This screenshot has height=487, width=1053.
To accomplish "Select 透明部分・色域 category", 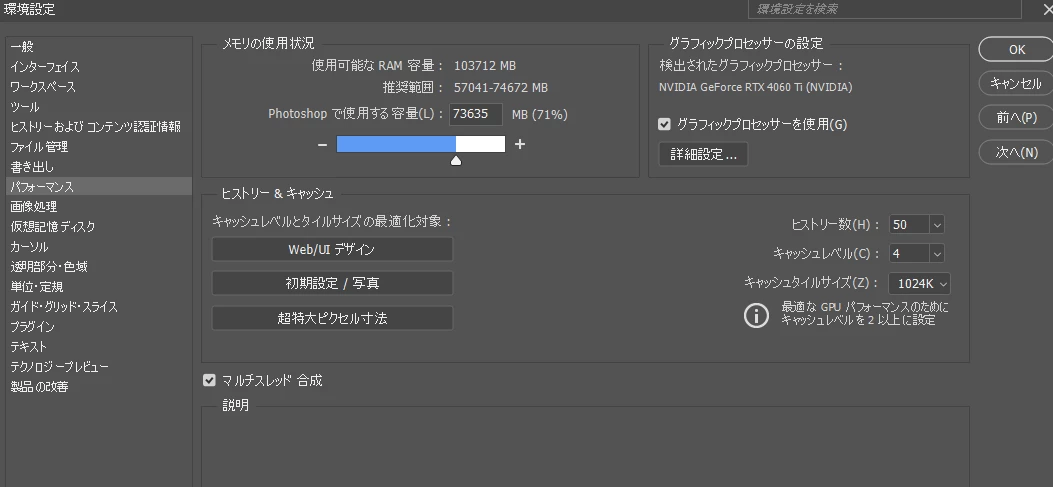I will tap(99, 267).
